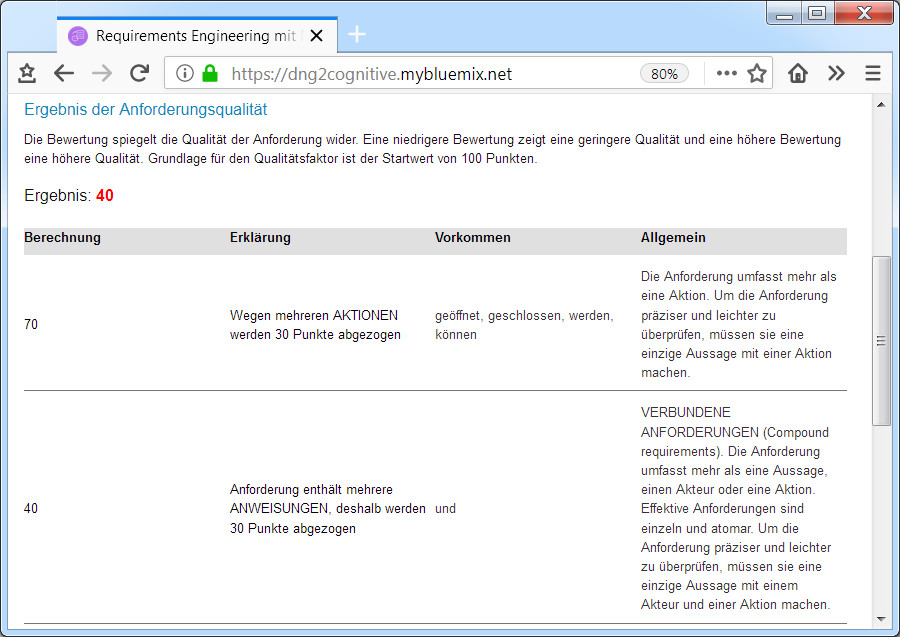Open the Home page icon
The image size is (900, 637).
798,73
